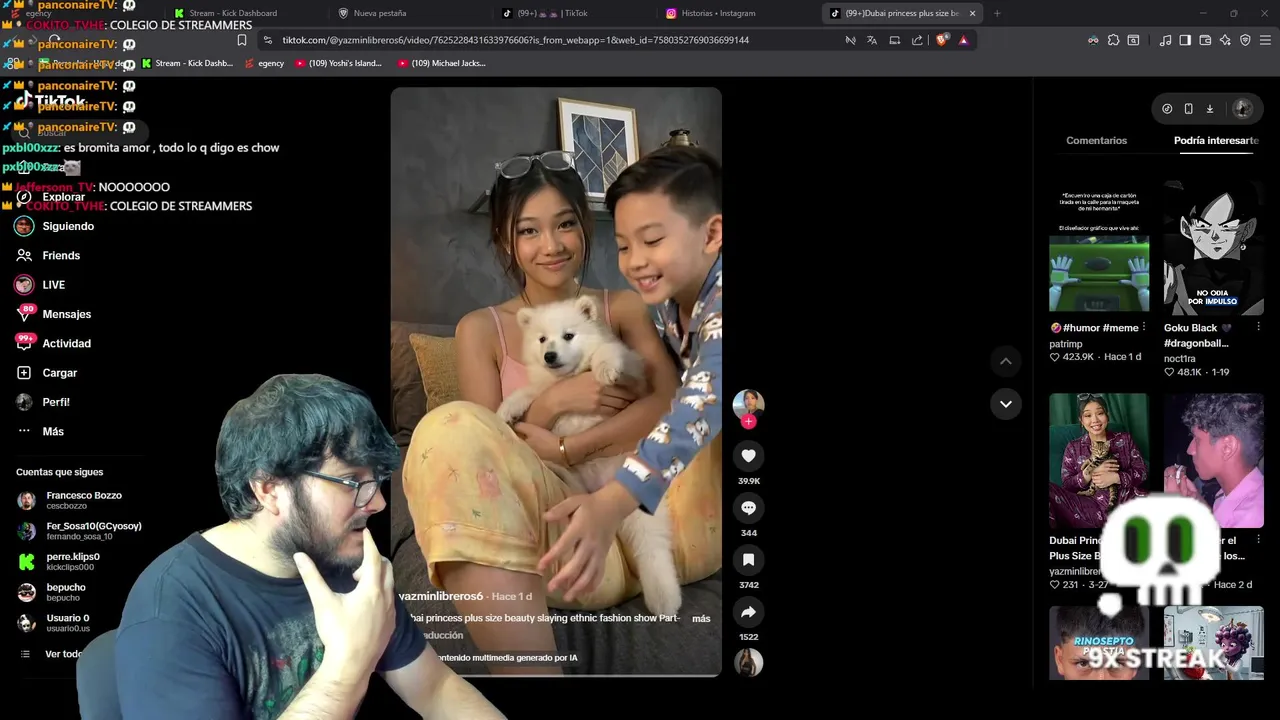Switch to the Comentarios tab

[1096, 141]
